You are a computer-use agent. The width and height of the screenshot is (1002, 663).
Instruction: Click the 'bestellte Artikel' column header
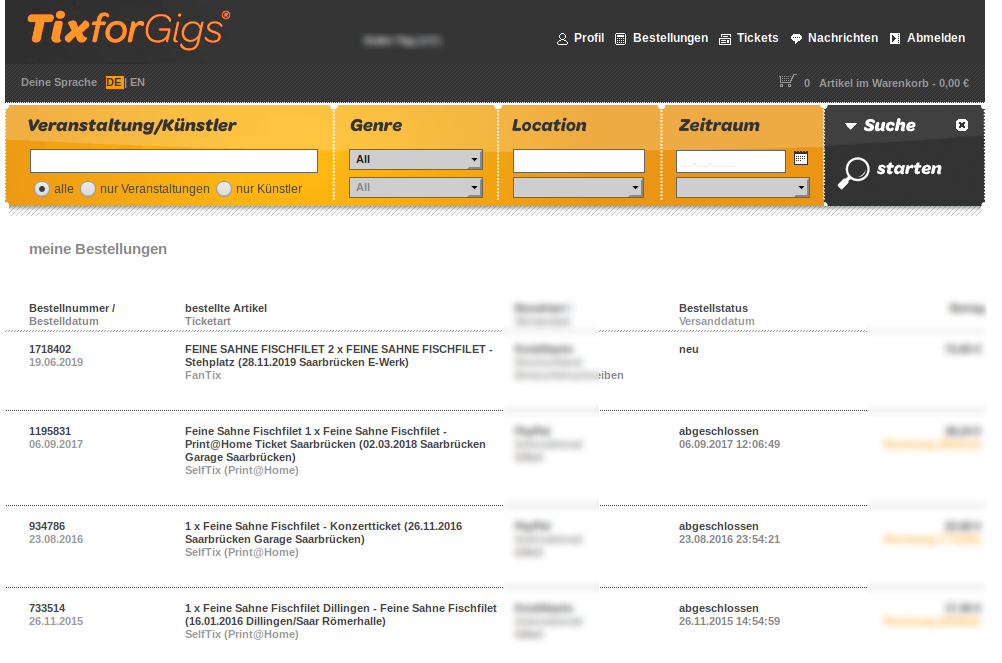(x=226, y=308)
